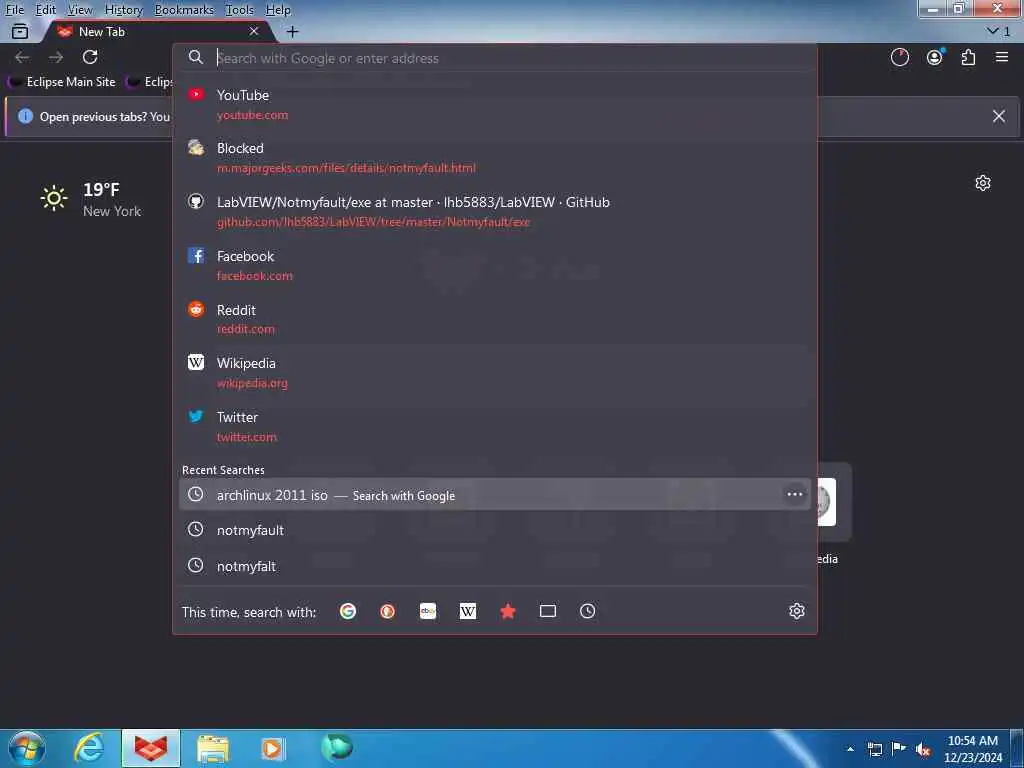The width and height of the screenshot is (1024, 768).
Task: Open the File menu
Action: click(14, 10)
